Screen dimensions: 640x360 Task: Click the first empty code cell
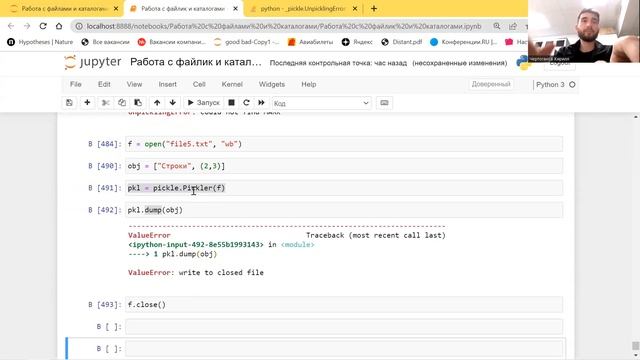pyautogui.click(x=344, y=327)
